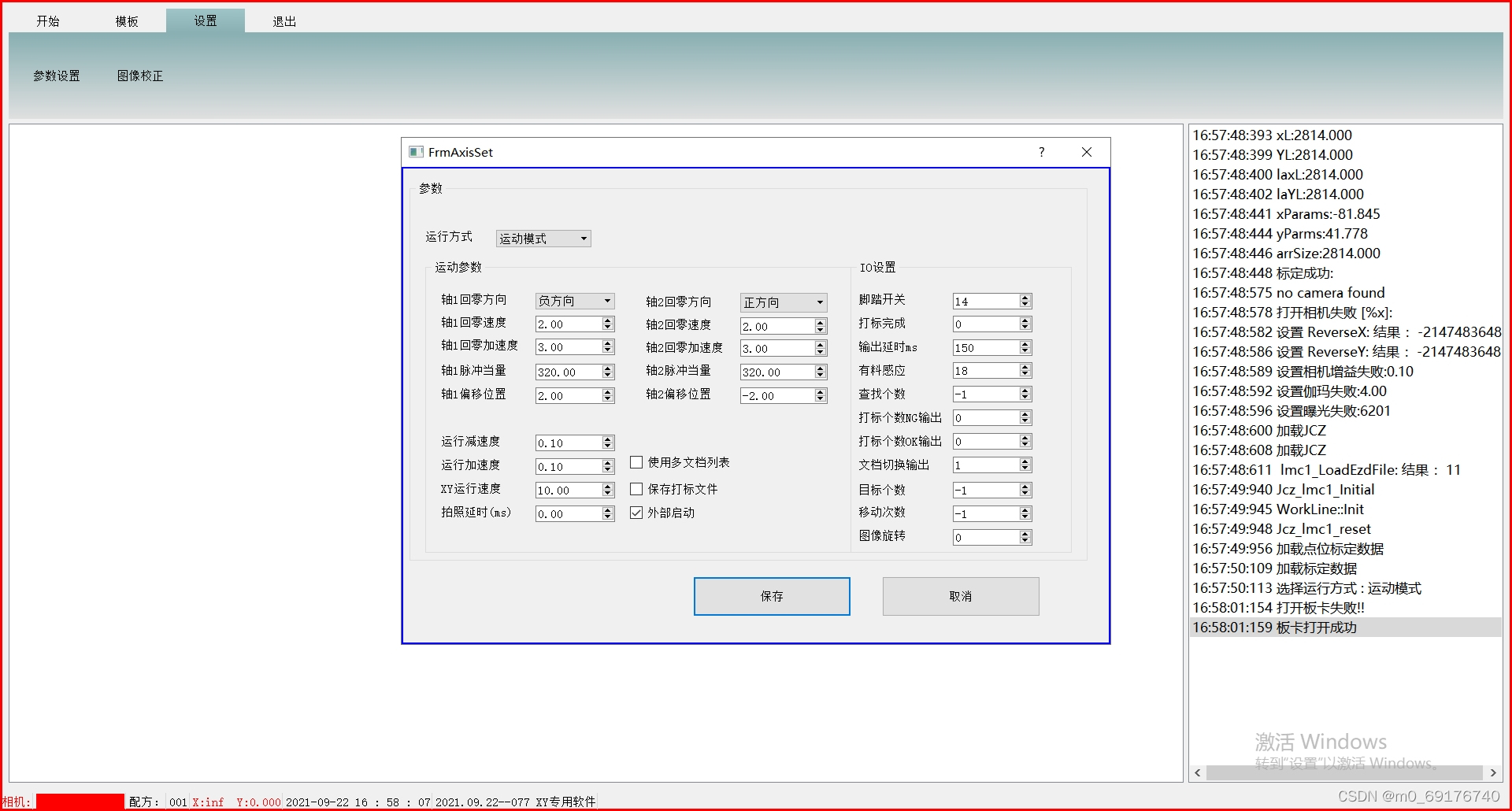Select log entry WorkLine::Init
Viewport: 1512px width, 811px height.
point(1346,509)
